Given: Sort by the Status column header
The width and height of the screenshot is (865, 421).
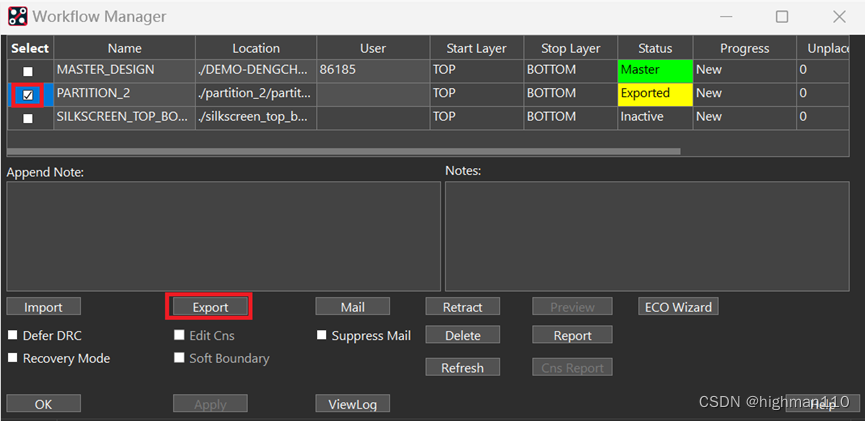Looking at the screenshot, I should tap(654, 48).
